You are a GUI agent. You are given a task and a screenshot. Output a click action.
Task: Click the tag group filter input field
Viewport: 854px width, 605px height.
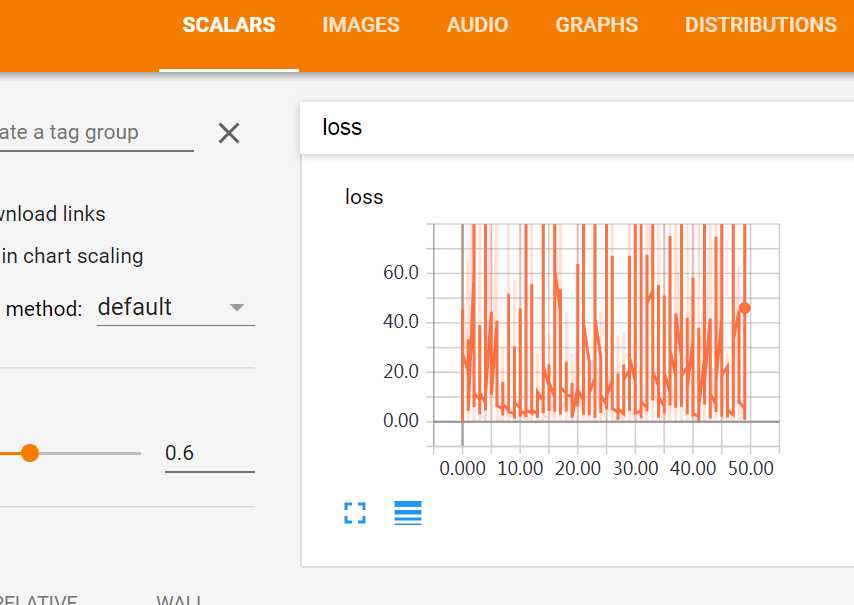(x=96, y=133)
